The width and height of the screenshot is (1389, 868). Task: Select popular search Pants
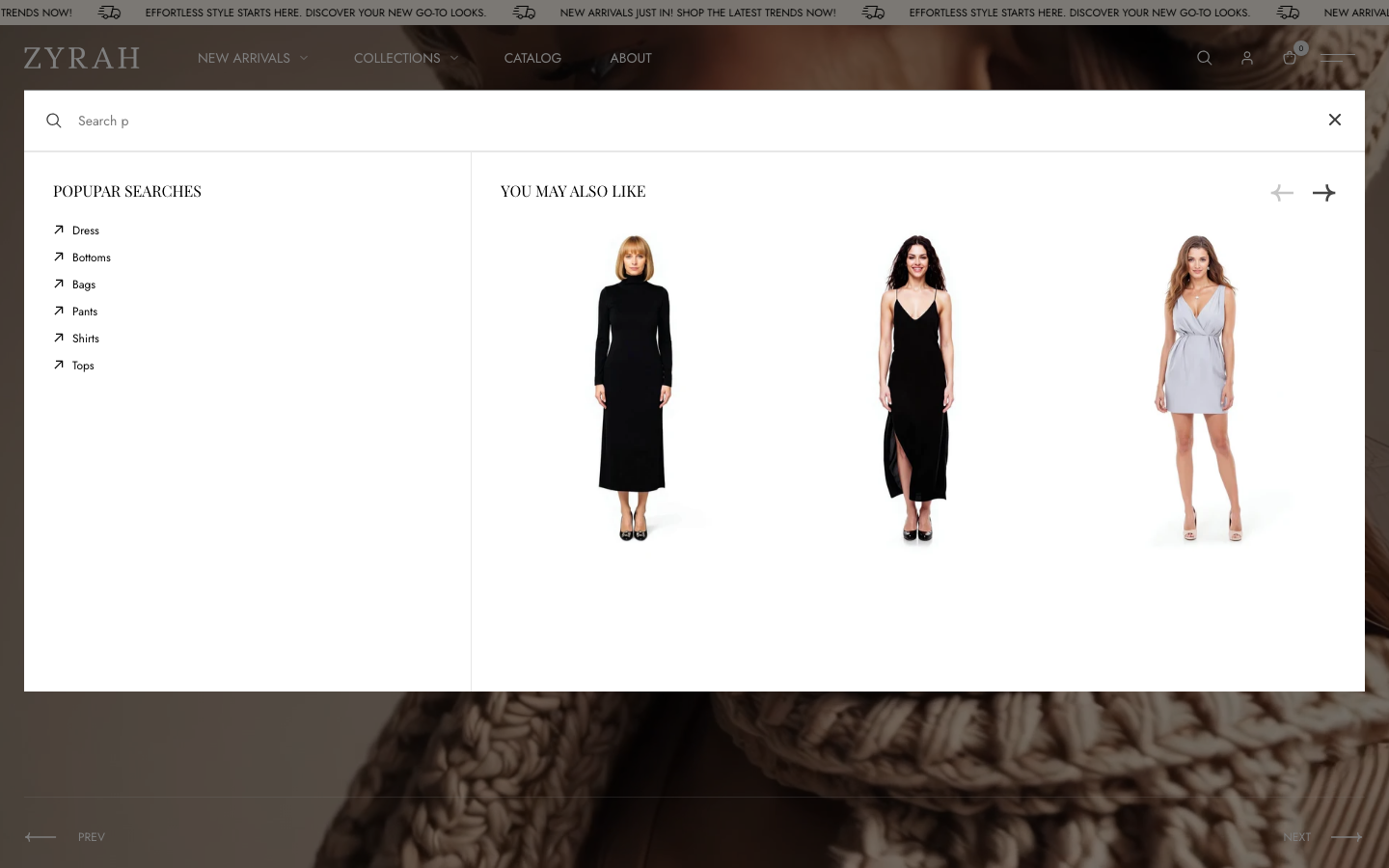85,312
